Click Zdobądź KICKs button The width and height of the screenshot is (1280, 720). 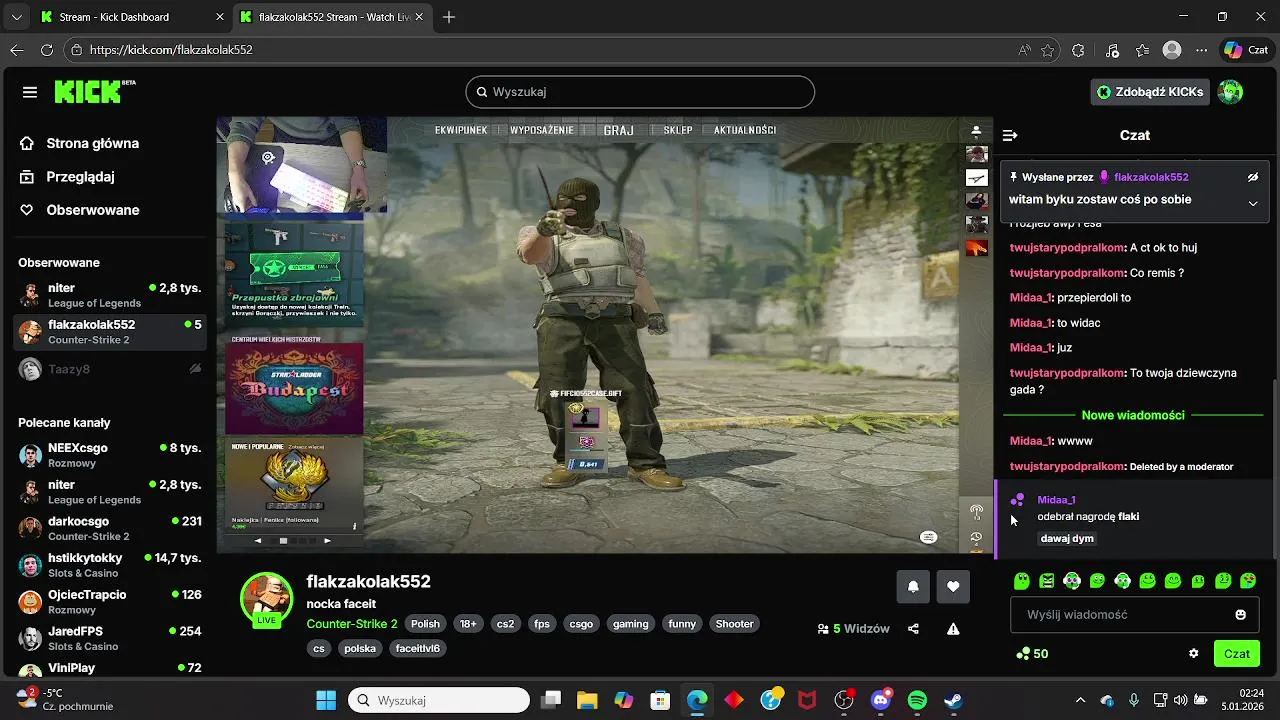(x=1149, y=92)
